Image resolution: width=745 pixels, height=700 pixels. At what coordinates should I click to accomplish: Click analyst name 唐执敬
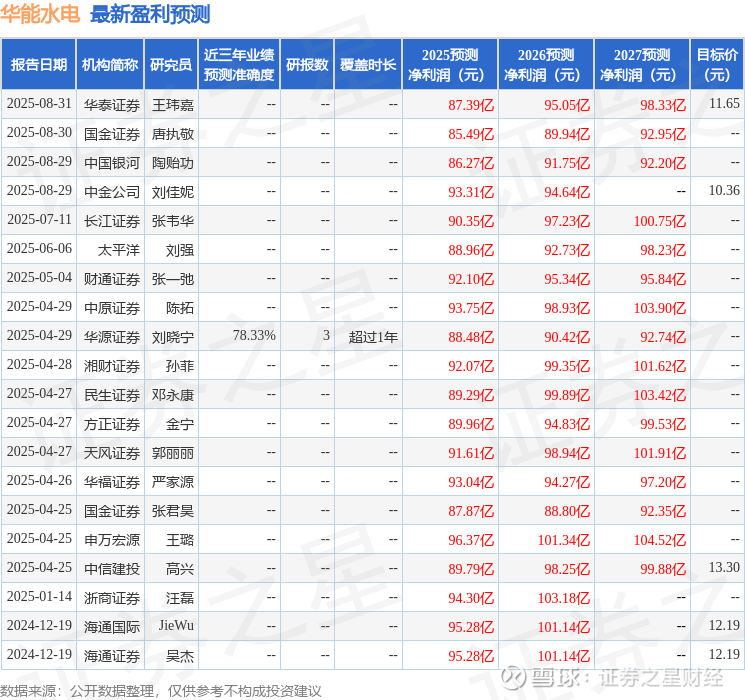coord(173,134)
